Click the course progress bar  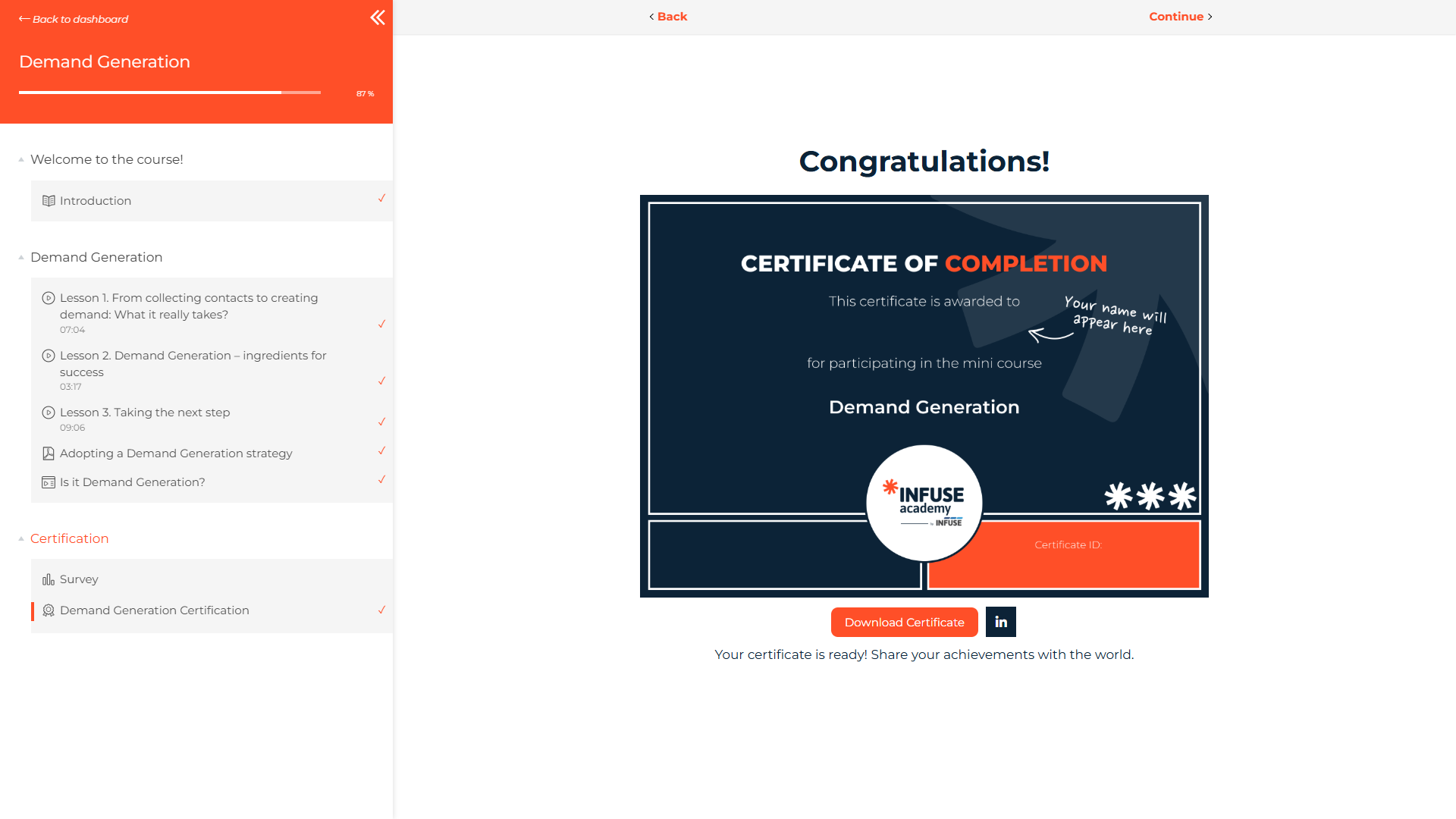[170, 93]
